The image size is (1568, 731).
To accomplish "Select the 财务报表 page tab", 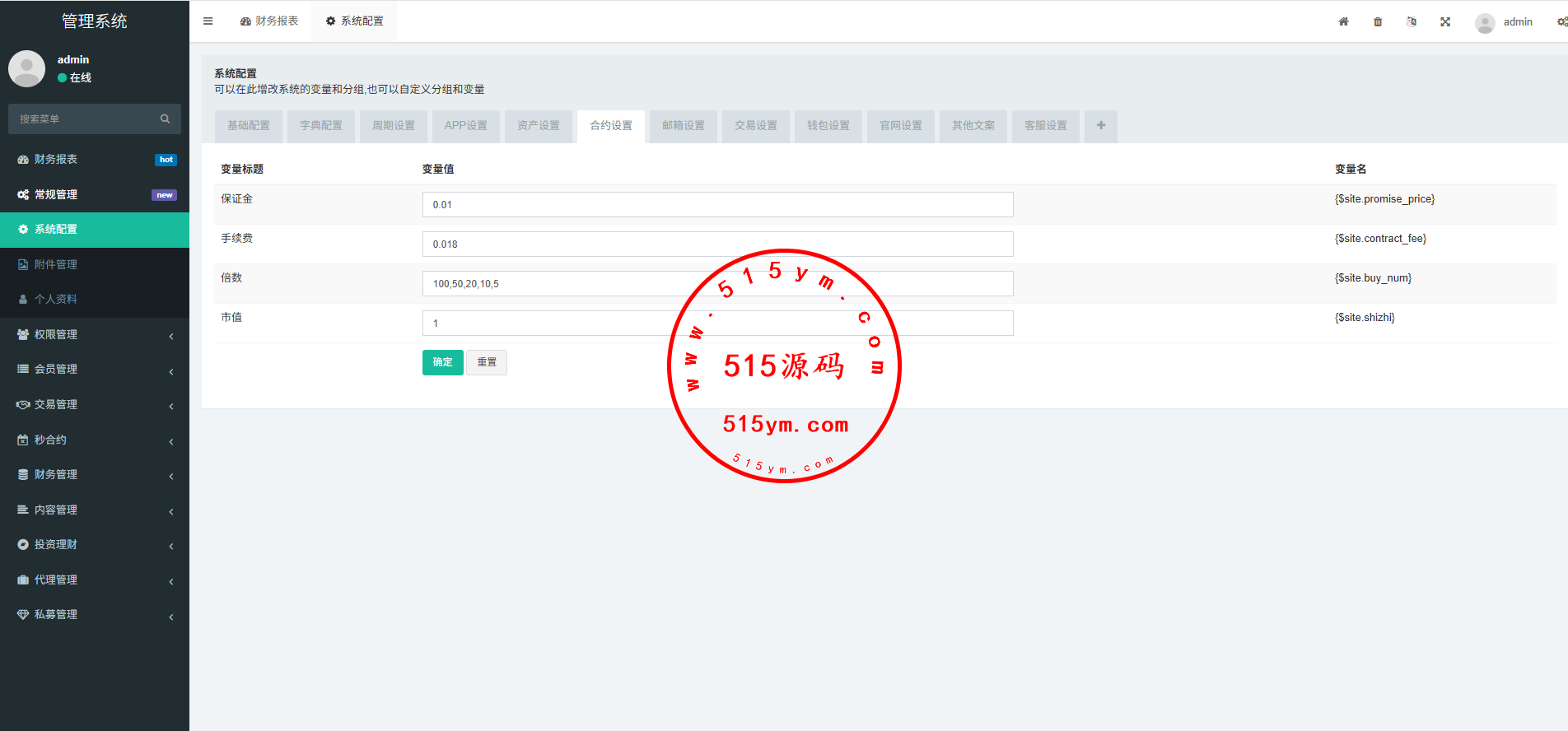I will point(269,21).
